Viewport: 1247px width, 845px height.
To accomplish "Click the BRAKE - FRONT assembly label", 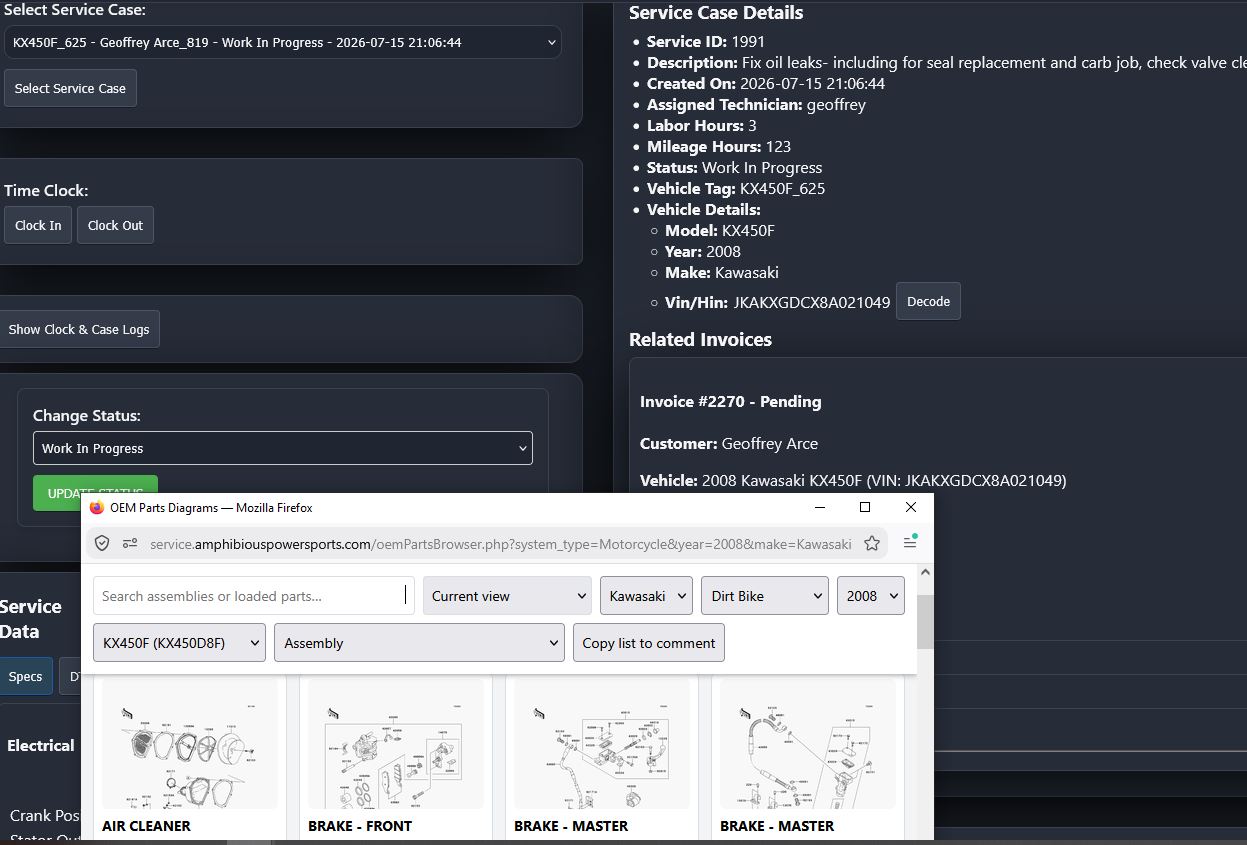I will tap(360, 826).
